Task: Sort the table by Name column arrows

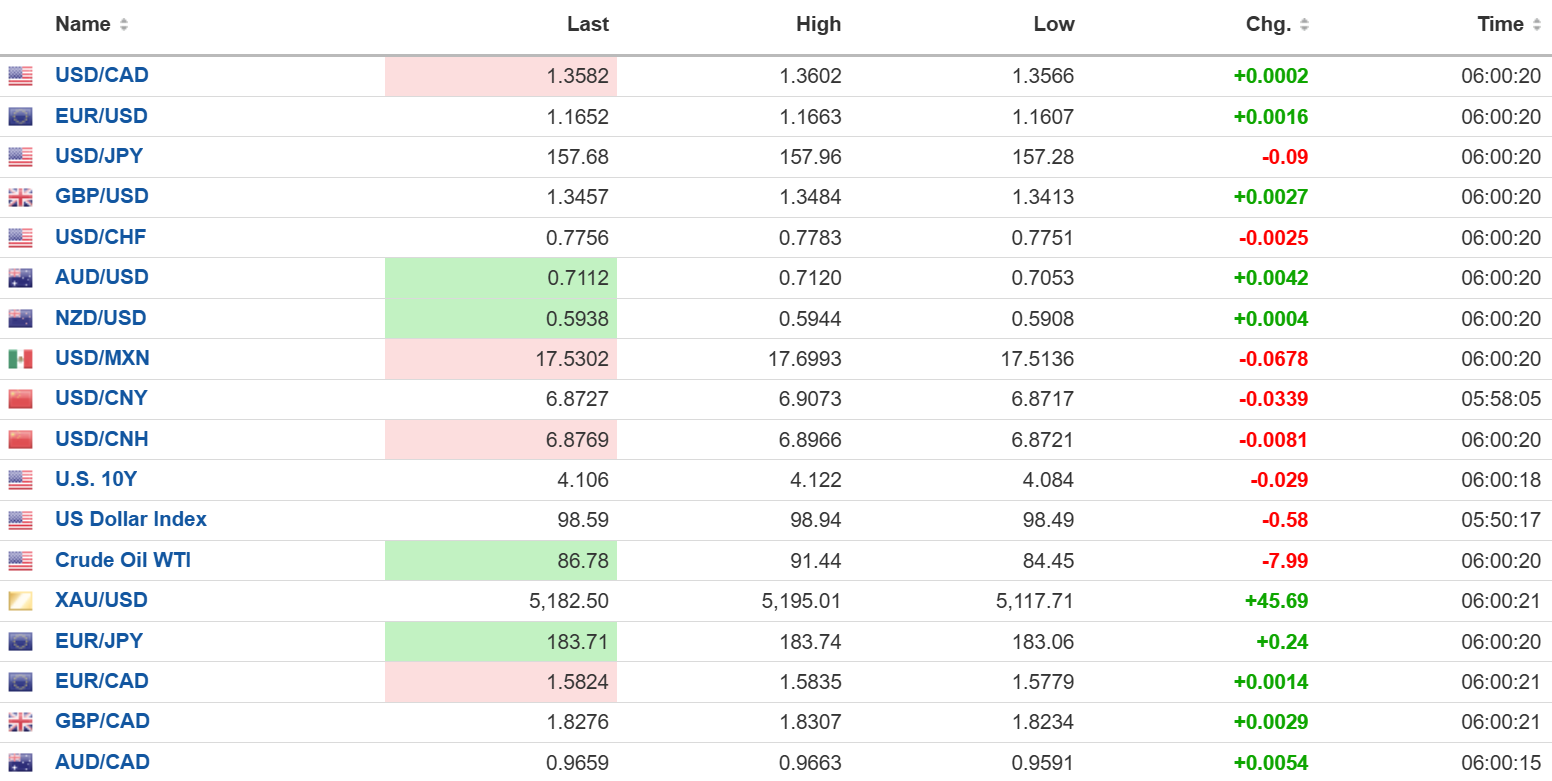Action: pos(124,25)
